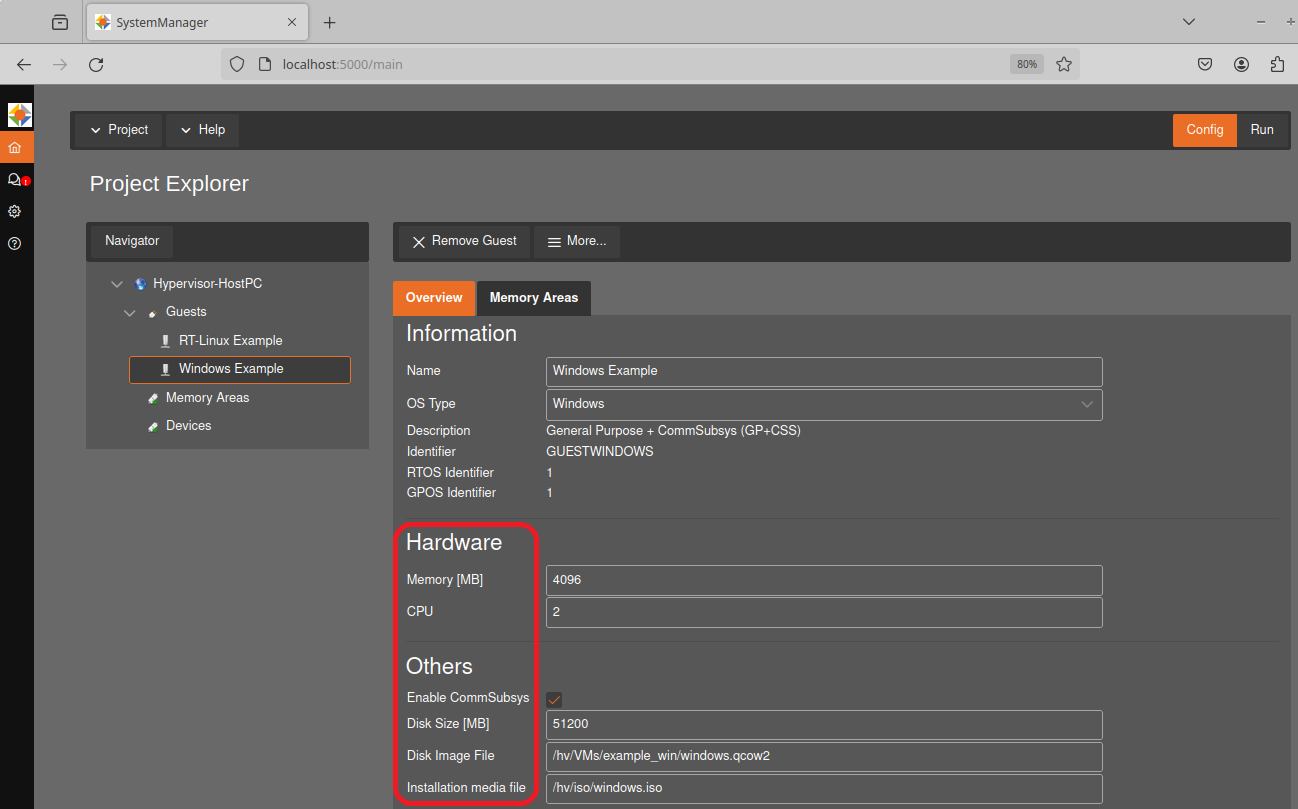
Task: Switch to the Memory Areas tab
Action: coord(533,298)
